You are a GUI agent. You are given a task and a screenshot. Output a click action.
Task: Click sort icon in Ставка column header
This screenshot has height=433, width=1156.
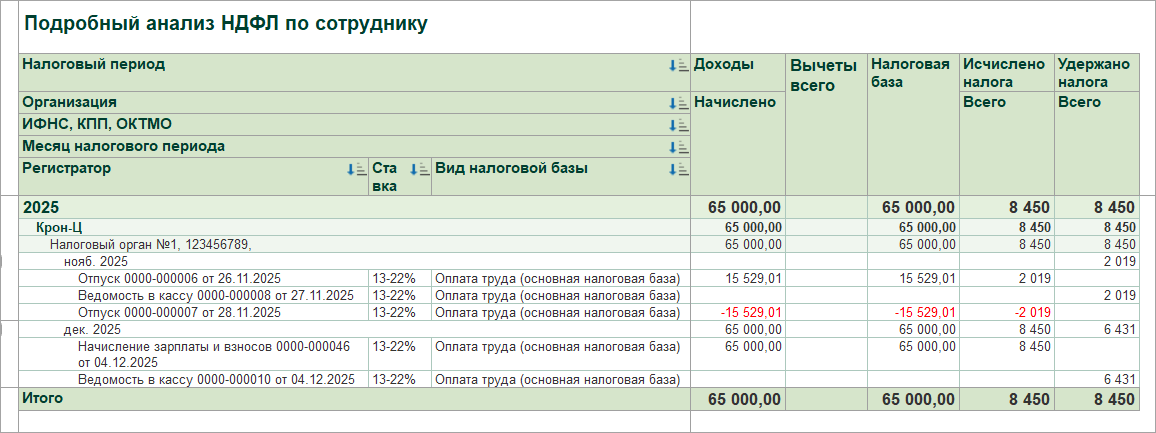tap(419, 170)
